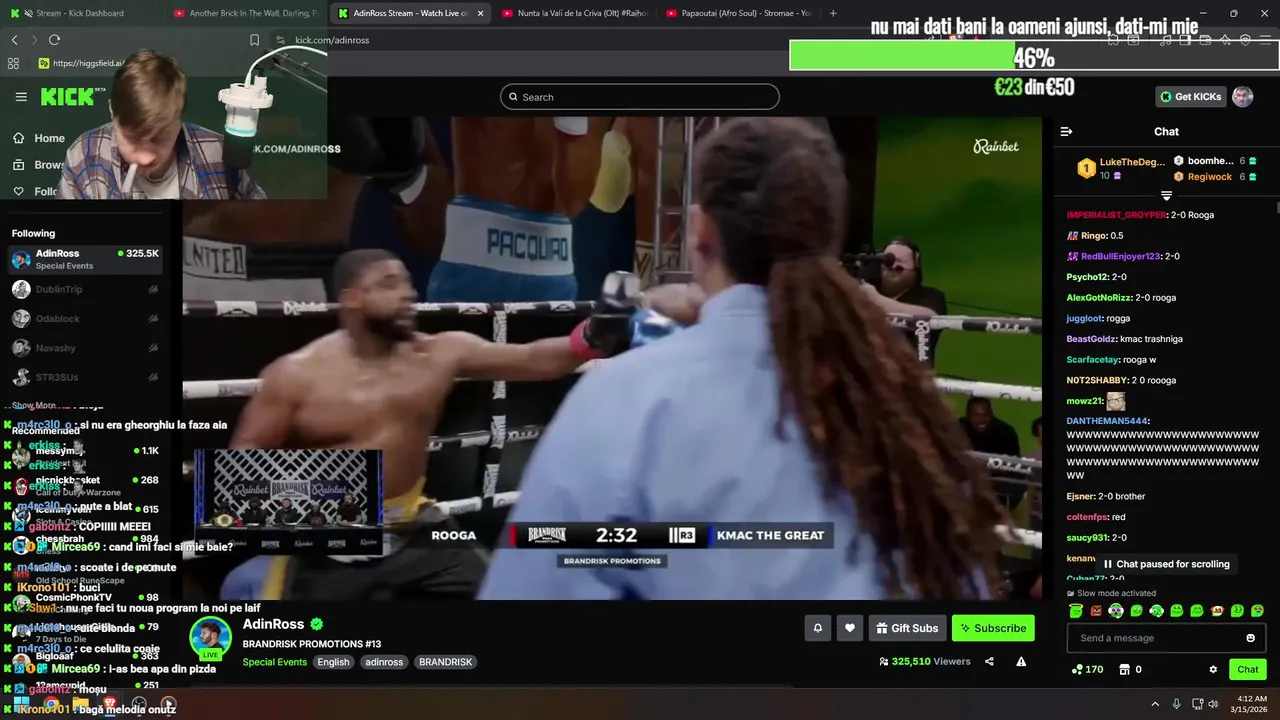Open browser apps grid icon
The width and height of the screenshot is (1280, 720).
pyautogui.click(x=13, y=63)
